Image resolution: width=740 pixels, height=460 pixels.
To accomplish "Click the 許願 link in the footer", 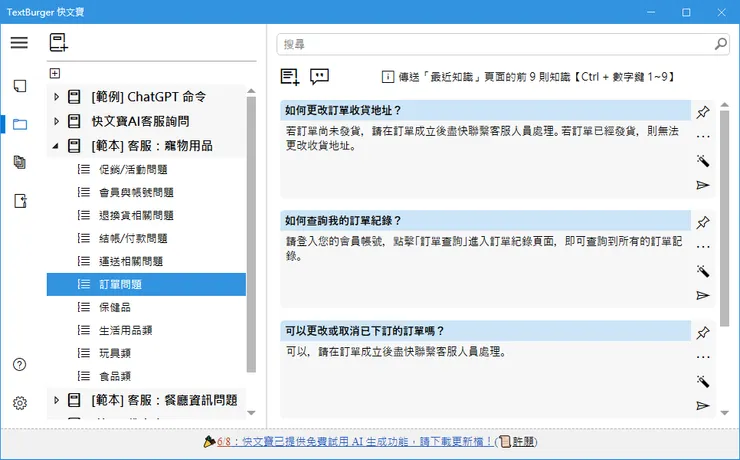I will [x=523, y=442].
